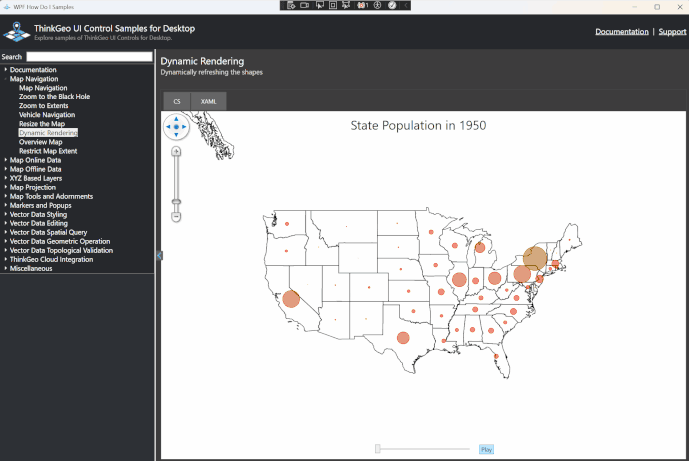
Task: Expand the XYZ Based Layers category
Action: [6, 178]
